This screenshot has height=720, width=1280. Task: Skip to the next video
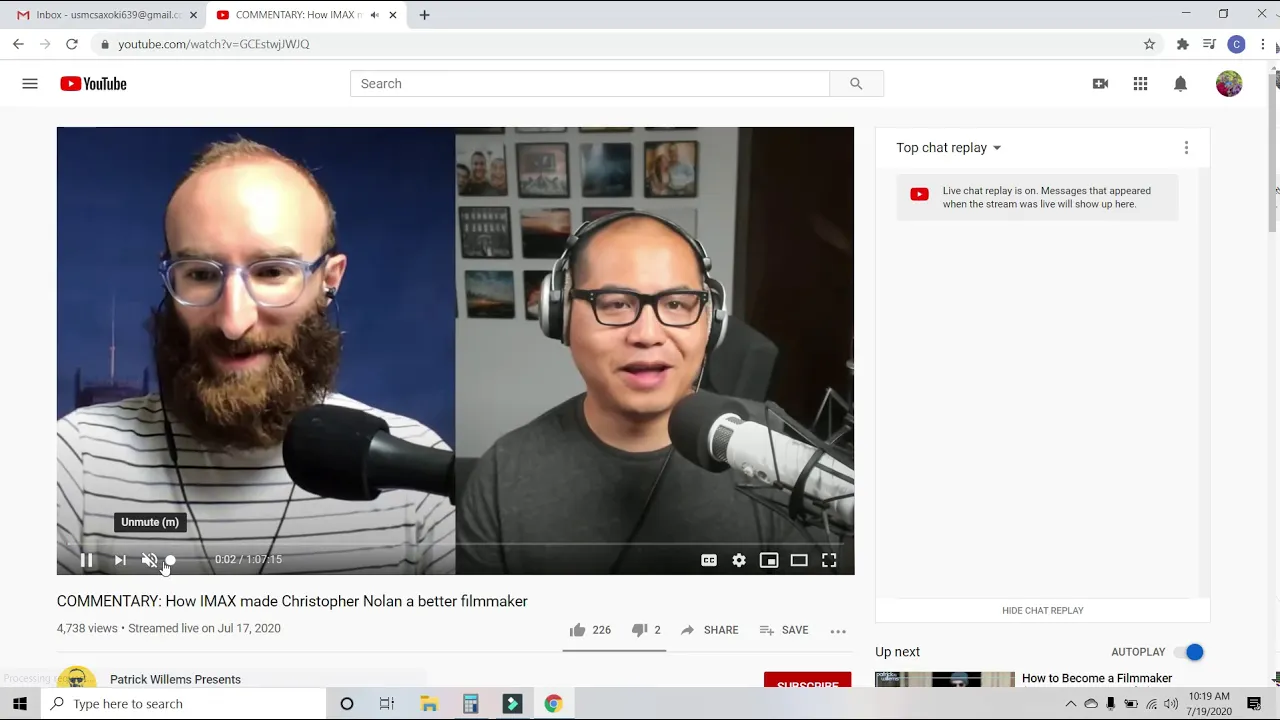tap(120, 560)
